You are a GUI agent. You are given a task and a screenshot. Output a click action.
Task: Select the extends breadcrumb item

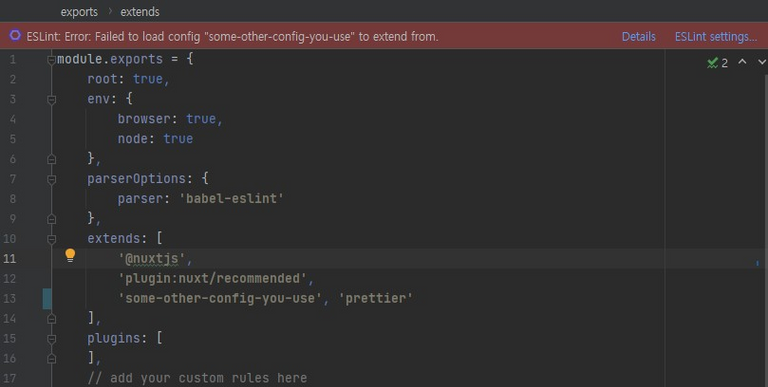pyautogui.click(x=140, y=12)
